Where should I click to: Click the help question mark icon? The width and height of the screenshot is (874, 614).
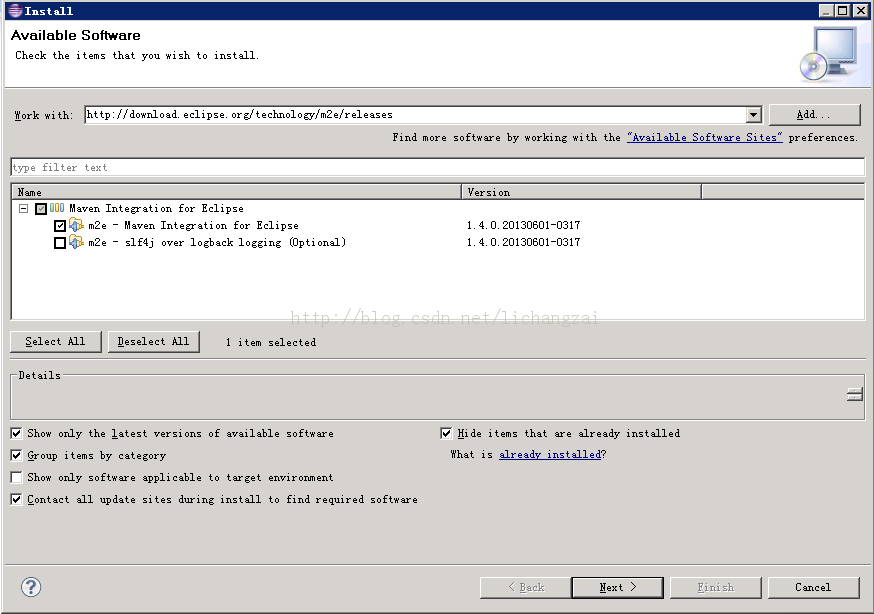[31, 587]
